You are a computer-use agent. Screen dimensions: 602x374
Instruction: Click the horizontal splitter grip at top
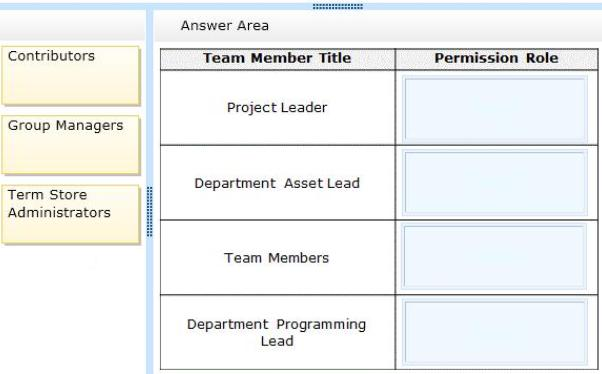point(337,7)
